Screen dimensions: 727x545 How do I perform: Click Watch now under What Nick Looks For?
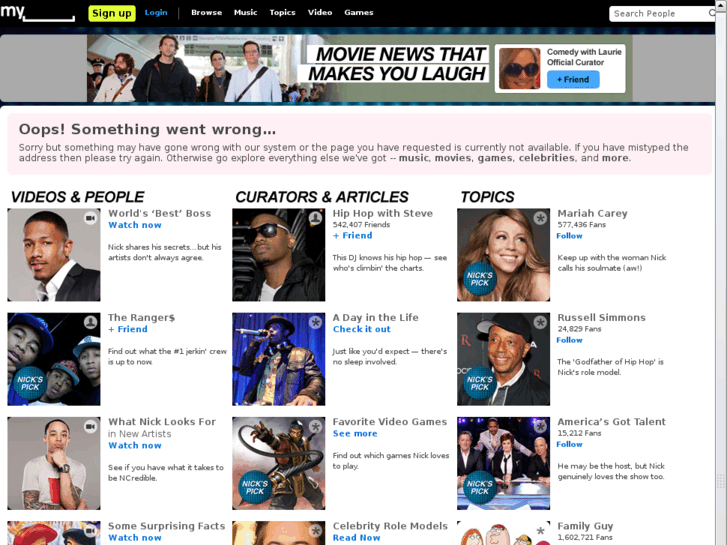(134, 445)
